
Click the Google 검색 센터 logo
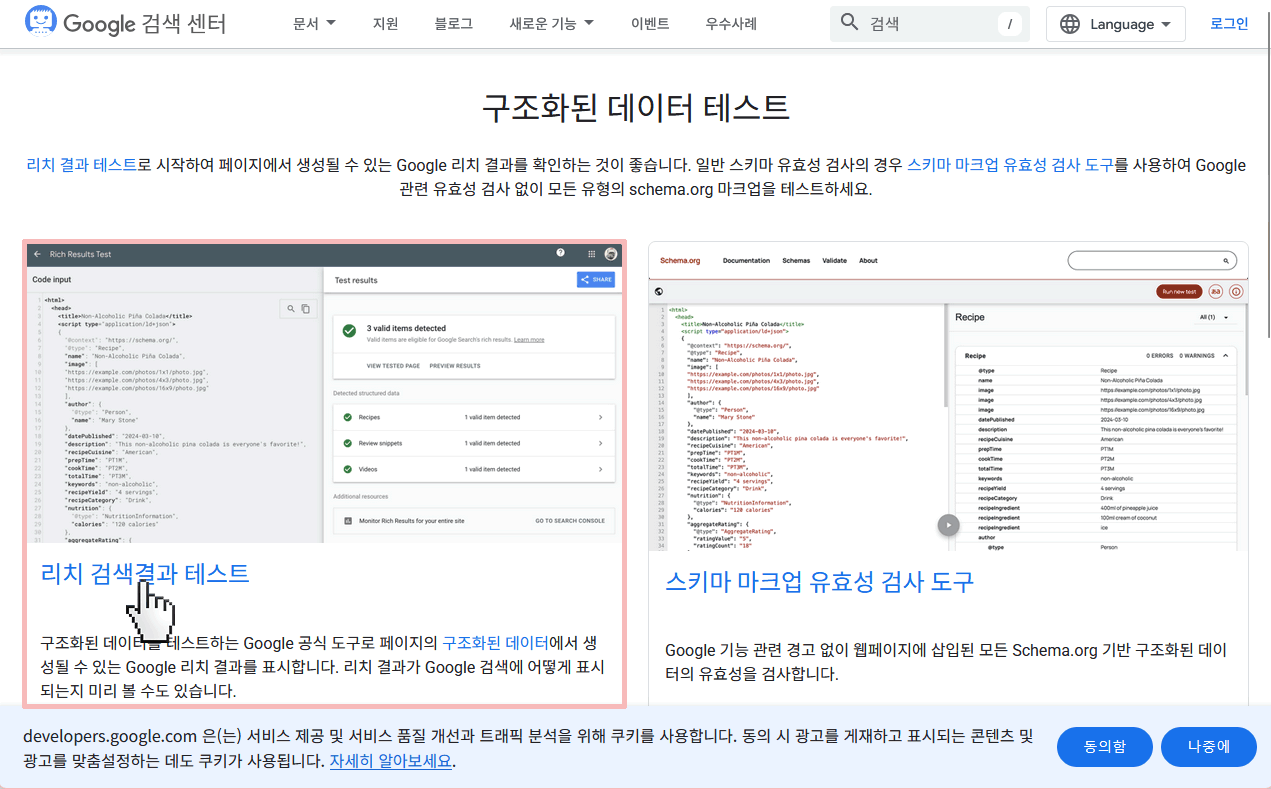pyautogui.click(x=126, y=23)
